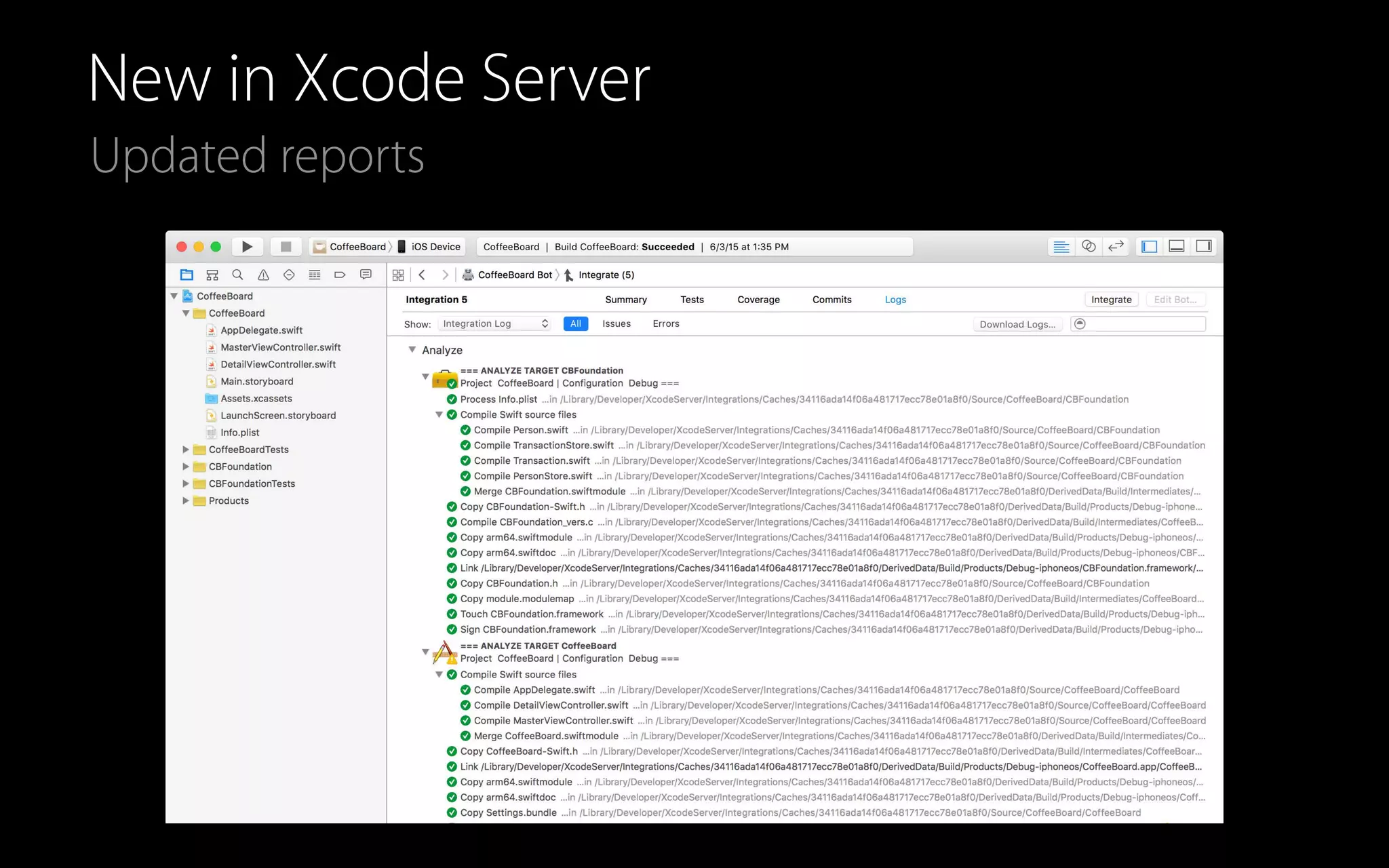The image size is (1389, 868).
Task: Collapse the ANALYZE TARGET CBFoundation group
Action: [425, 376]
